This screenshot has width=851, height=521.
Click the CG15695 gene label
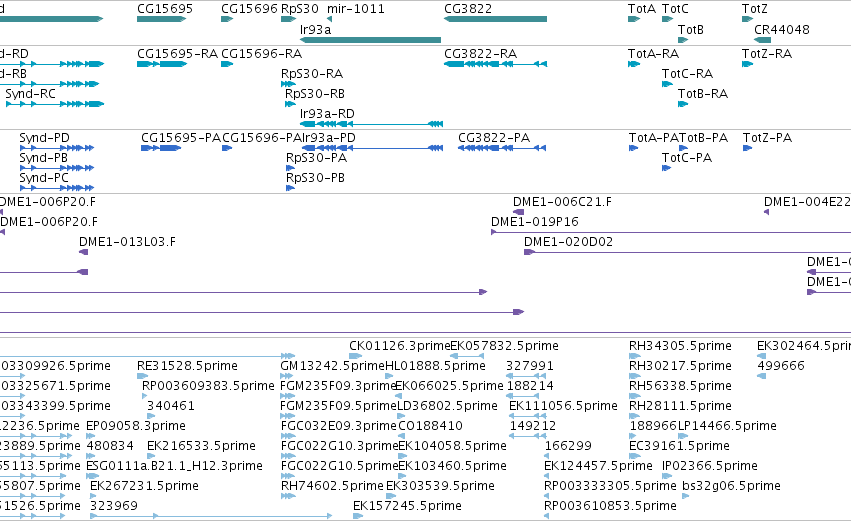164,9
